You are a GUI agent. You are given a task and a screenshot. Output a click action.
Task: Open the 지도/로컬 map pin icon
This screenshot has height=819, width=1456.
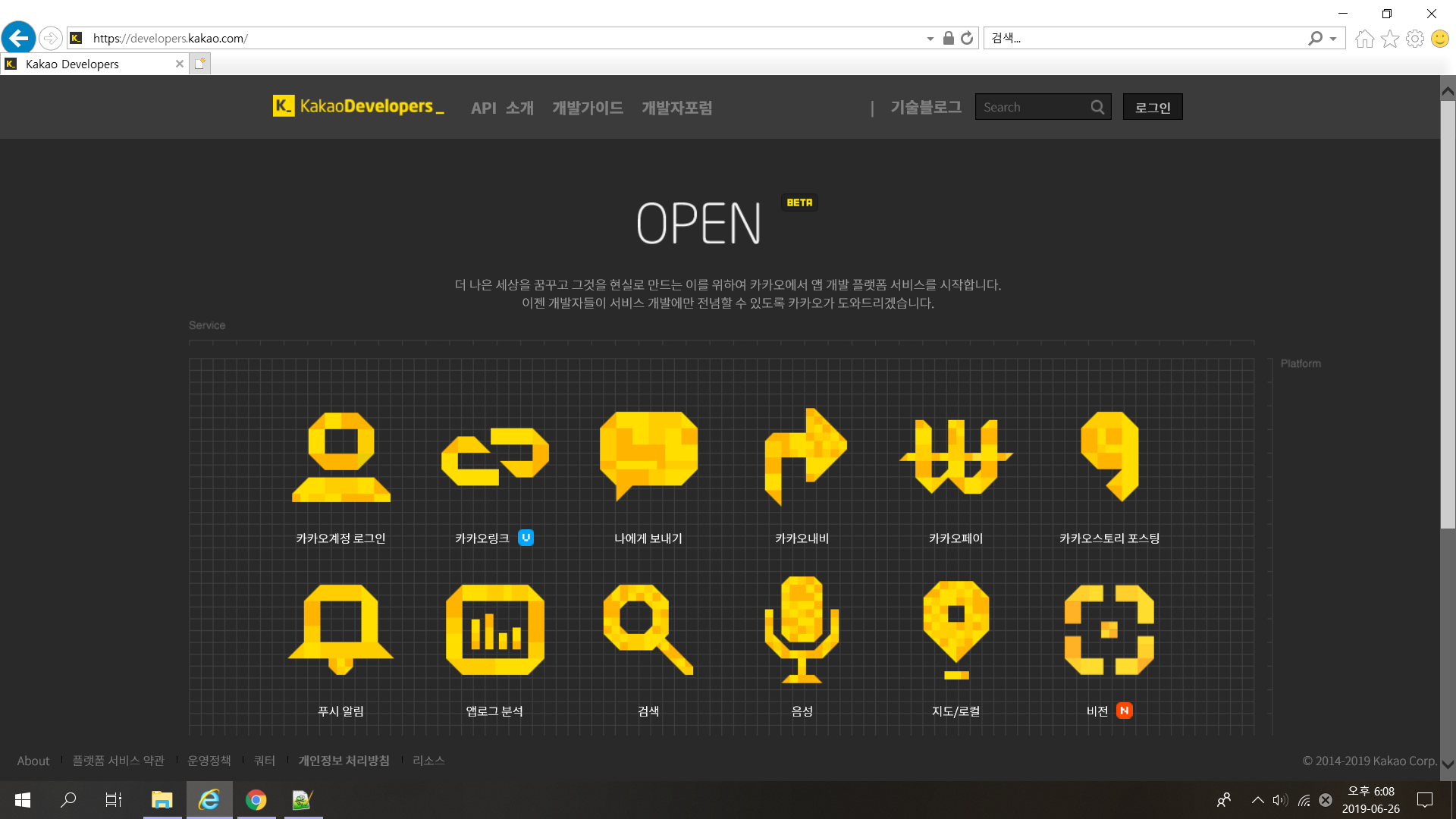coord(956,629)
